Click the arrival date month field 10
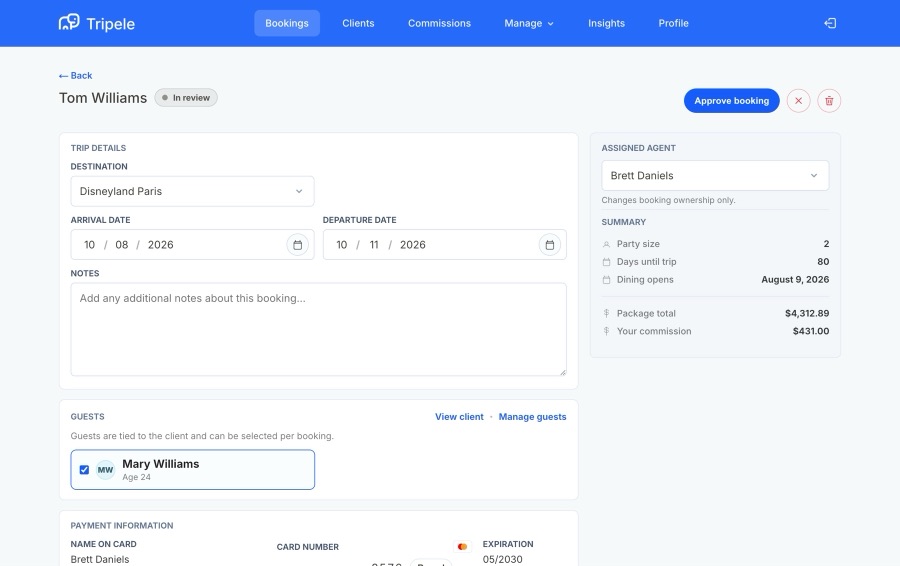The height and width of the screenshot is (566, 900). 90,245
